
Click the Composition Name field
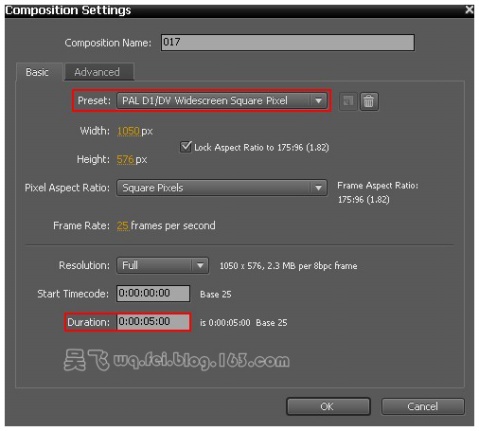[x=288, y=42]
